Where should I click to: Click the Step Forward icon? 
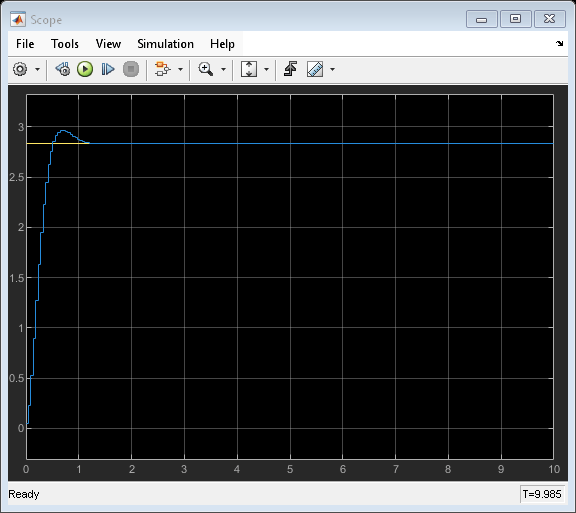pyautogui.click(x=108, y=69)
